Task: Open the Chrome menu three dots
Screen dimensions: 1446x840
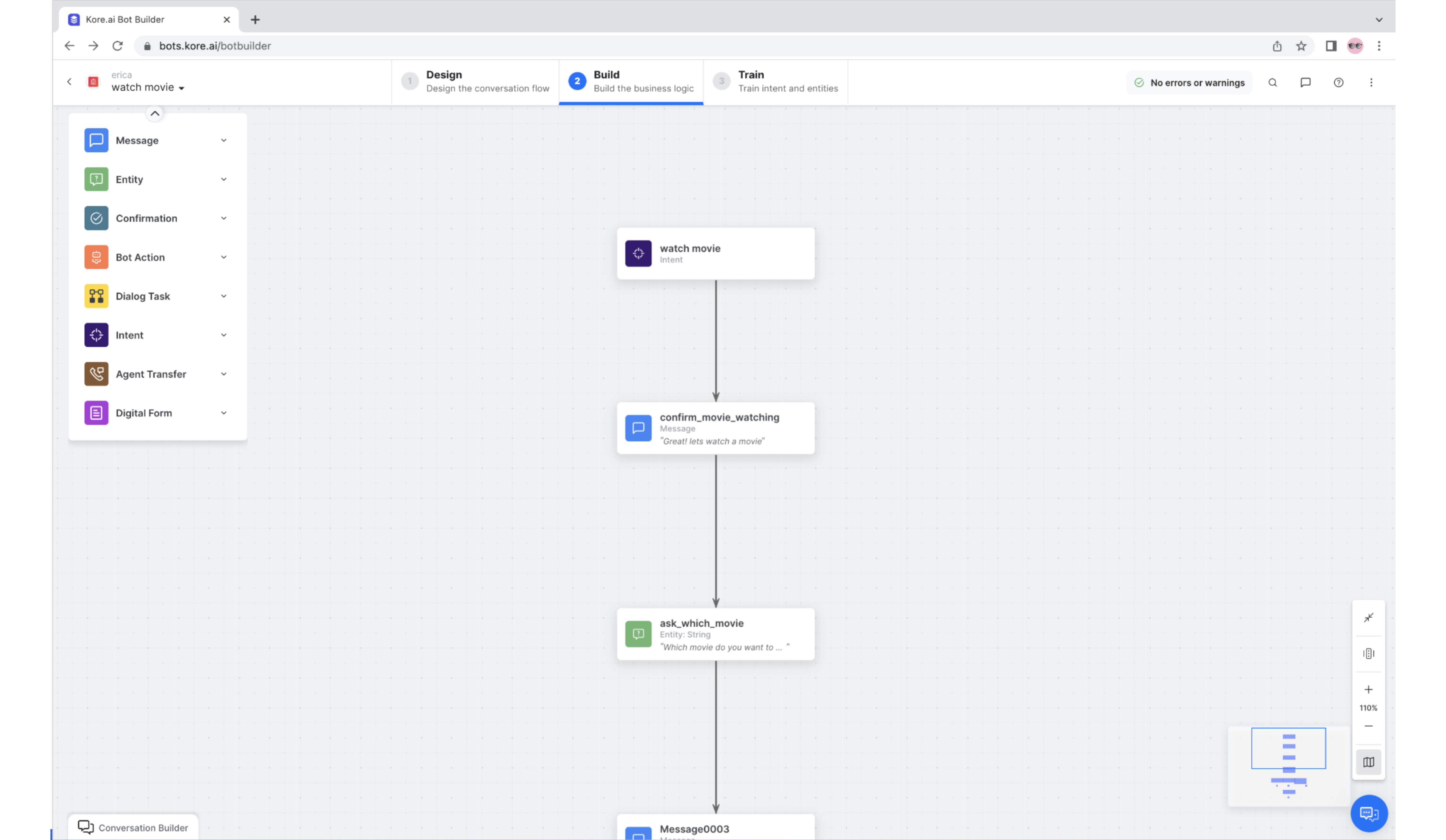Action: (1379, 46)
